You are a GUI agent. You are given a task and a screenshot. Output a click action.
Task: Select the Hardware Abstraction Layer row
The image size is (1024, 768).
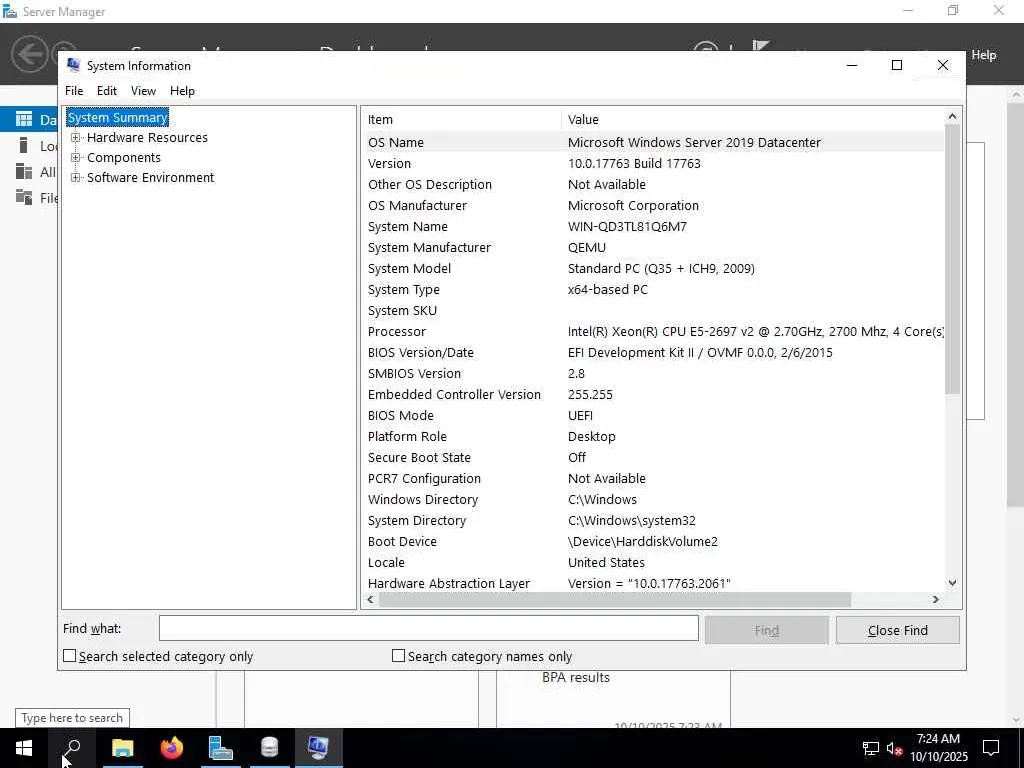pos(654,583)
